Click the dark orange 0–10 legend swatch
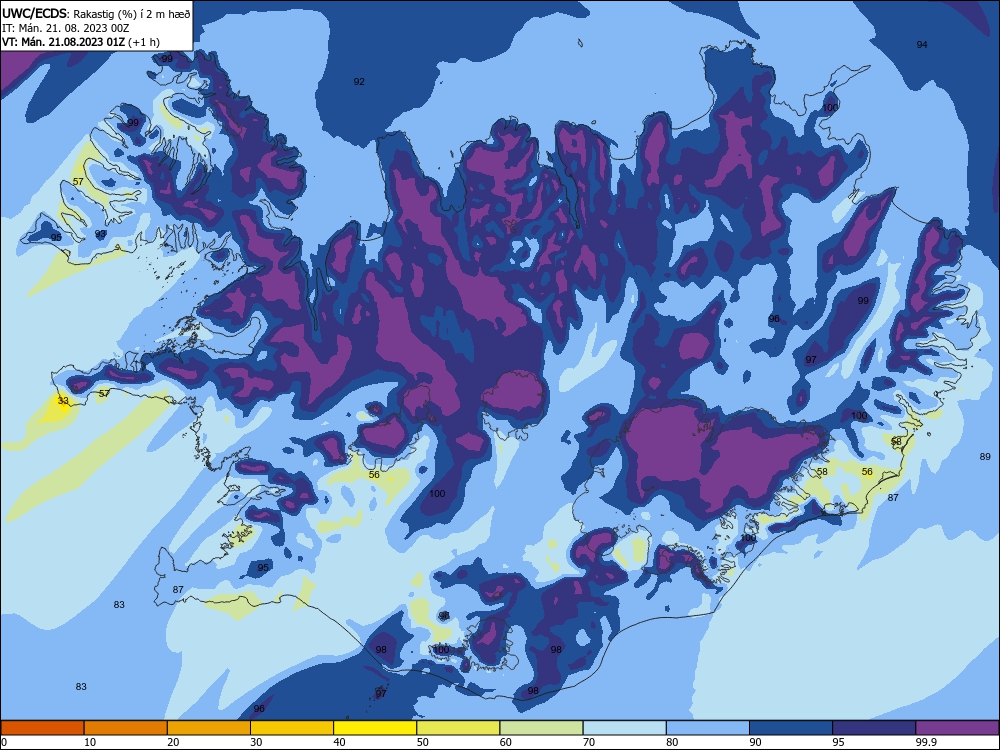 tap(42, 728)
